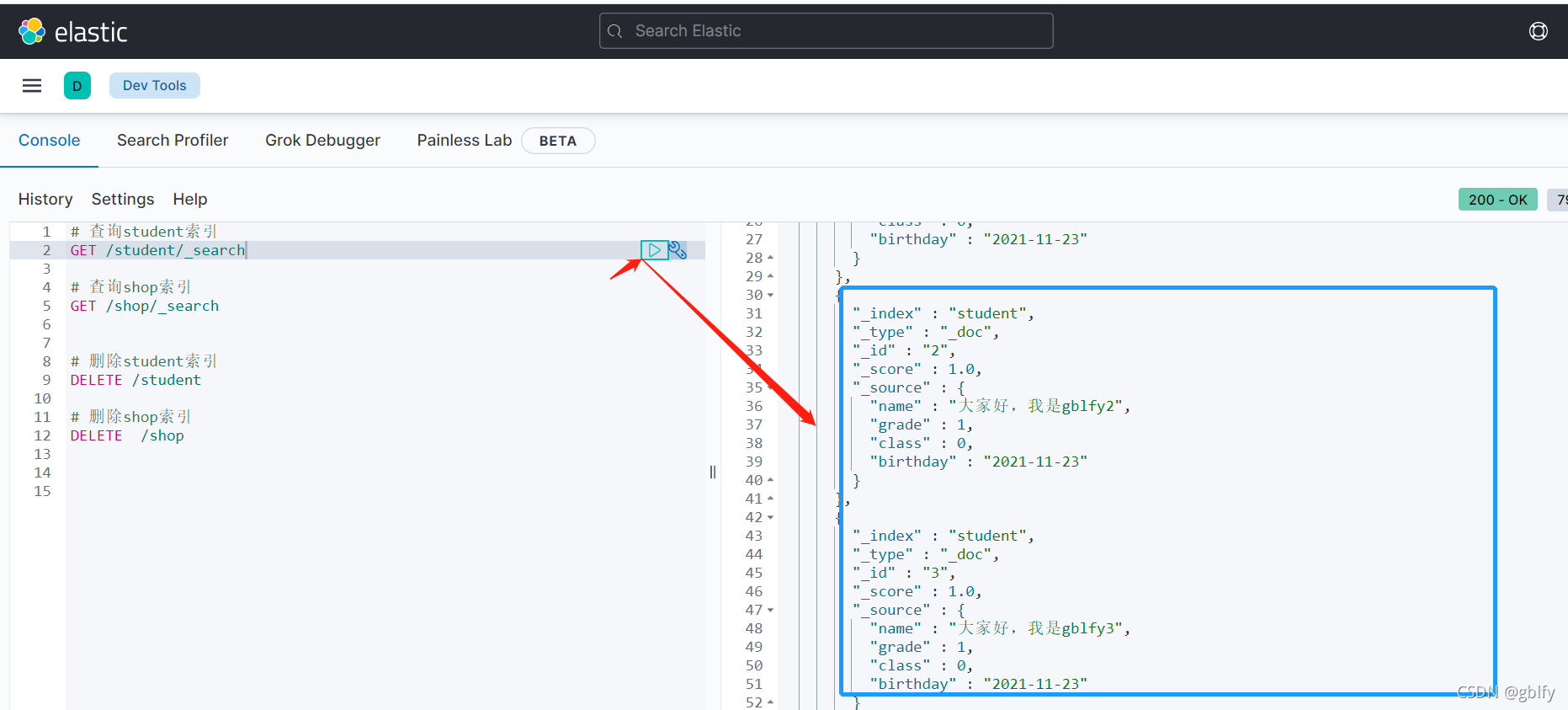Click the DELETE /student line
Image resolution: width=1568 pixels, height=710 pixels.
(x=136, y=380)
